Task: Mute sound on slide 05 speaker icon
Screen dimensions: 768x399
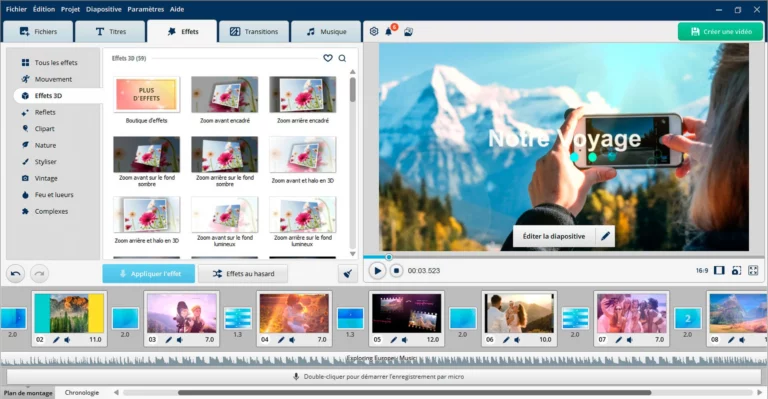Action: pos(405,339)
